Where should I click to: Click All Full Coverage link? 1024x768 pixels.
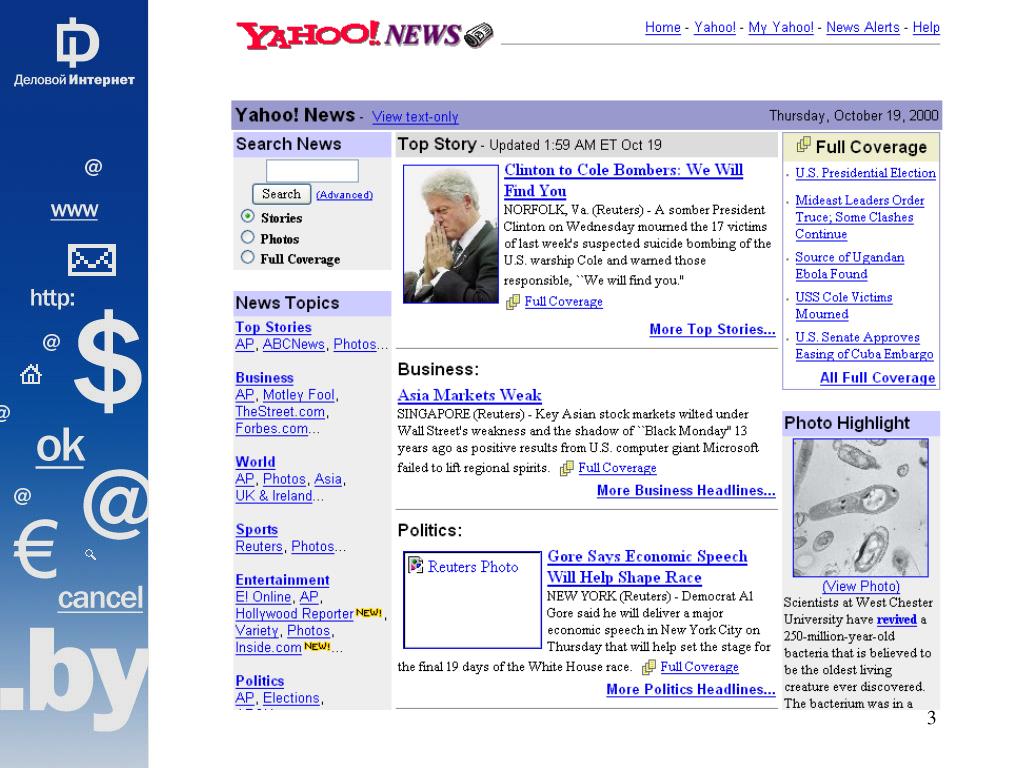878,377
